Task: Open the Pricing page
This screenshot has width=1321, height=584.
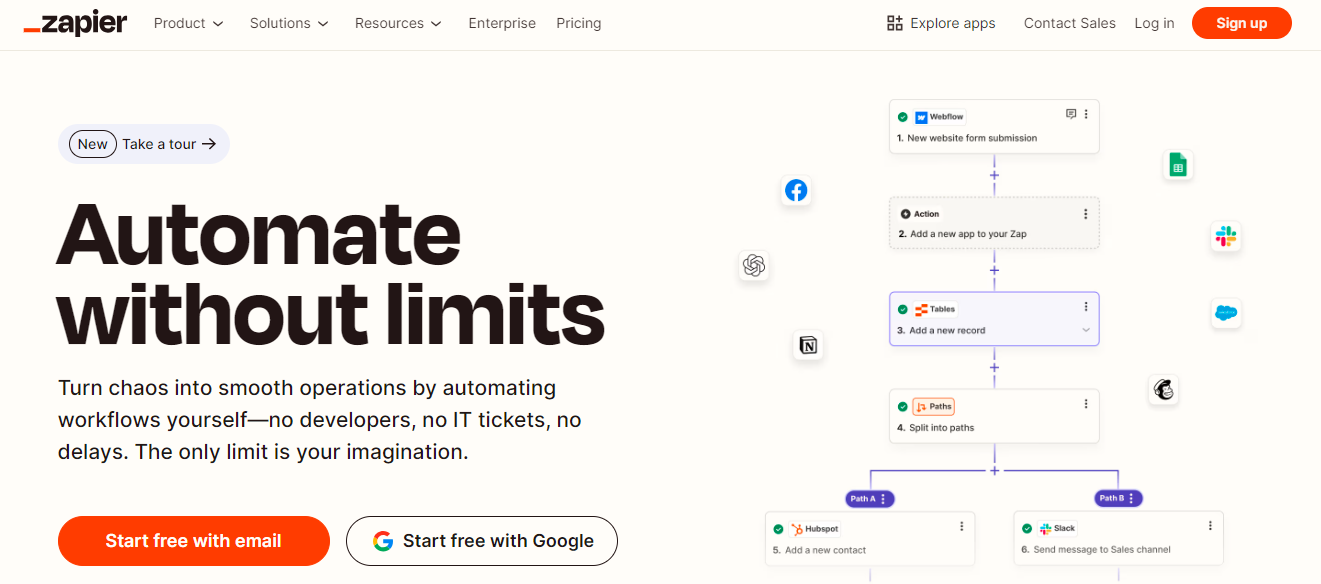Action: click(x=579, y=23)
